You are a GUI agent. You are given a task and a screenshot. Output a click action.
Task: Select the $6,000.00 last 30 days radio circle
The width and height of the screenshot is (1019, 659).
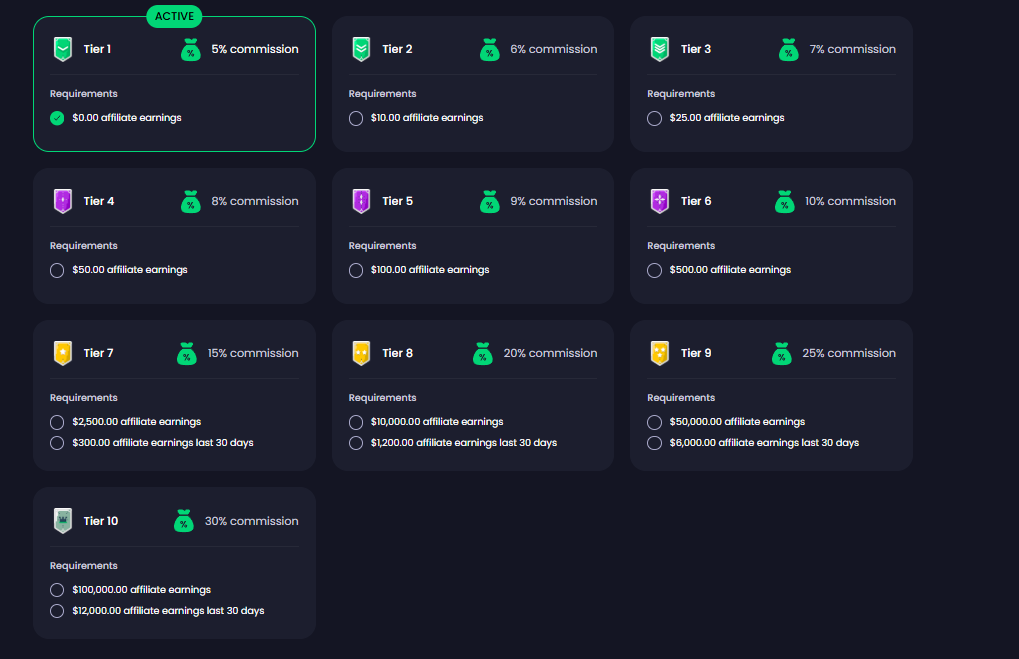pyautogui.click(x=654, y=443)
